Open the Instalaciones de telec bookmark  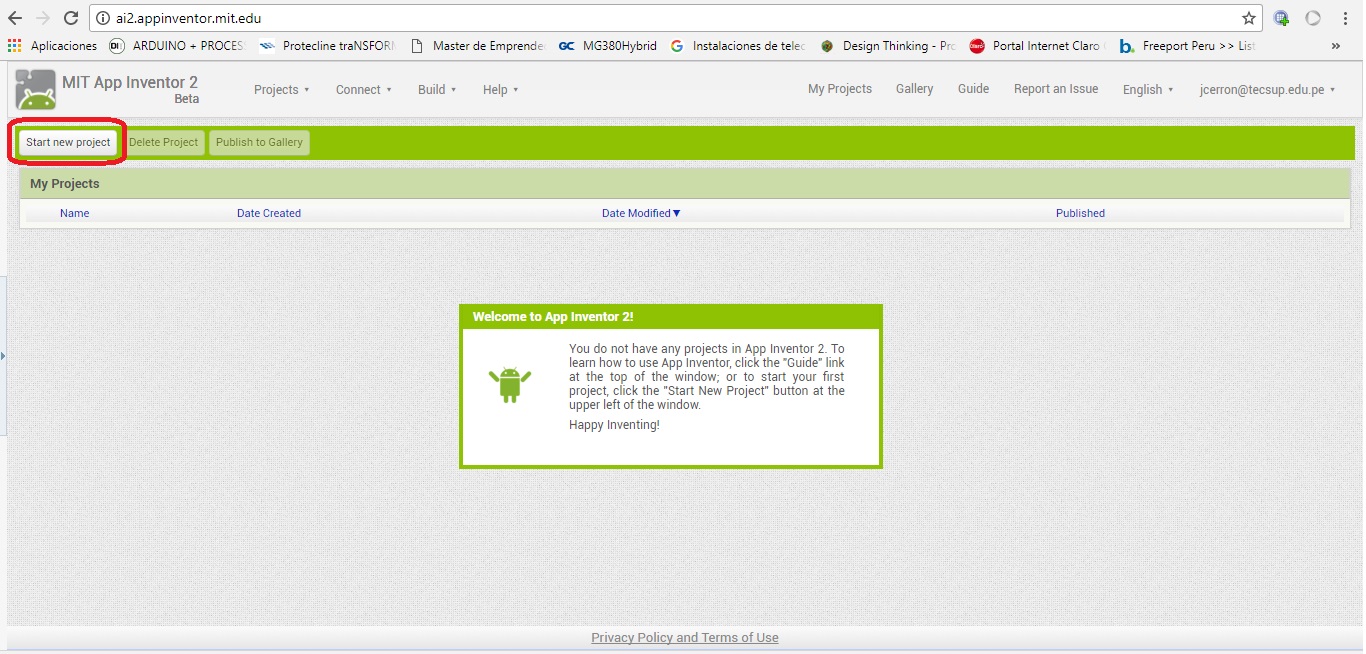pos(738,46)
